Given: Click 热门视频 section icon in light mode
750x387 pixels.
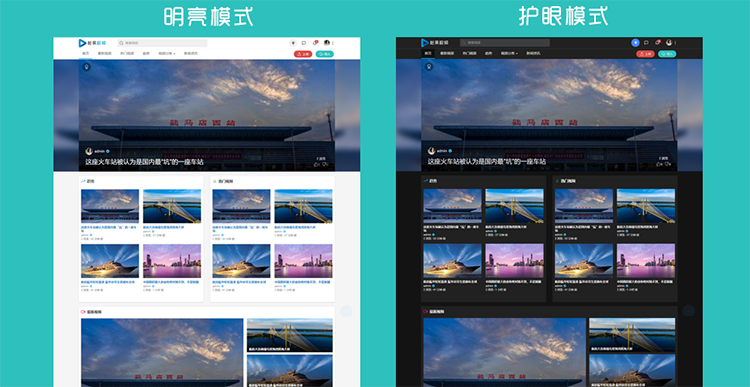Looking at the screenshot, I should [215, 181].
